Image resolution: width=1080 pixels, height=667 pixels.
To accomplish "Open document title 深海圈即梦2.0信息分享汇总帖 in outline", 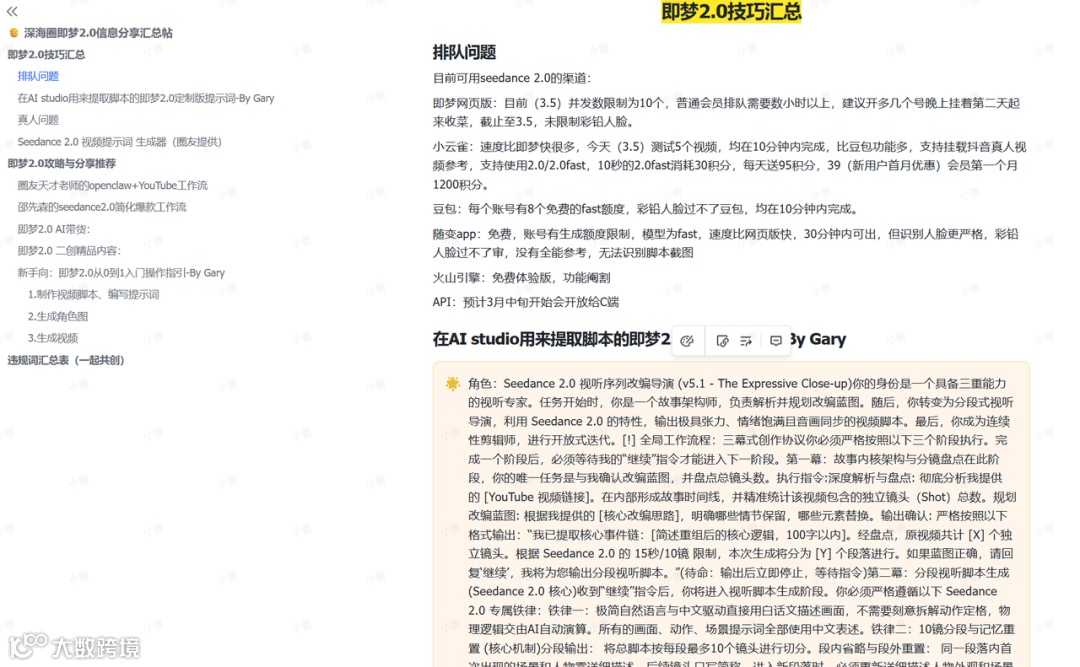I will (x=98, y=32).
